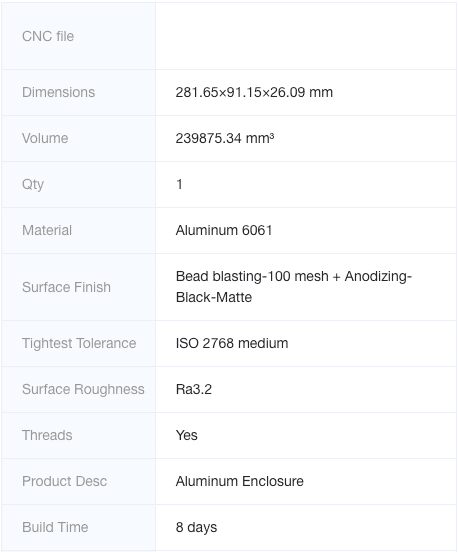Select the Surface Roughness label

click(83, 389)
